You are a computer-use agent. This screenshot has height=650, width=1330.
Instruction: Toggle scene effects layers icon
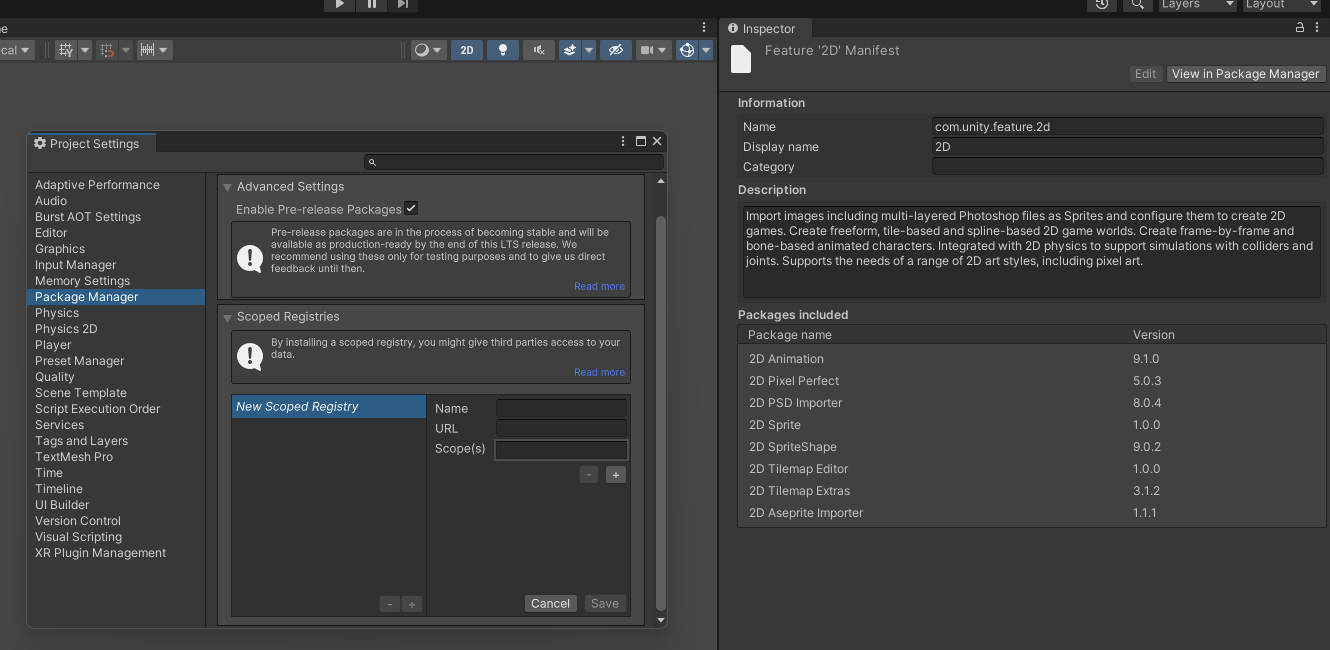click(570, 50)
